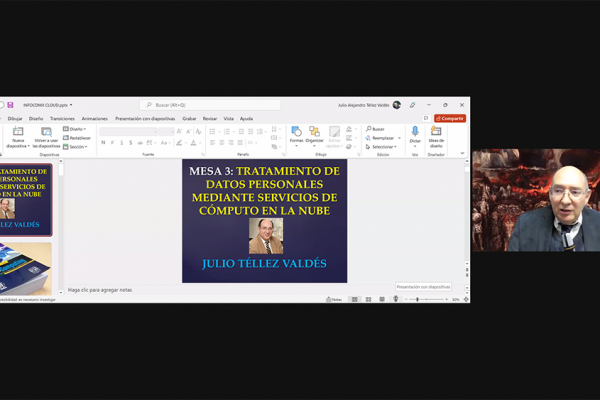Screen dimensions: 600x400
Task: Toggle italic K formatting
Action: tap(112, 143)
